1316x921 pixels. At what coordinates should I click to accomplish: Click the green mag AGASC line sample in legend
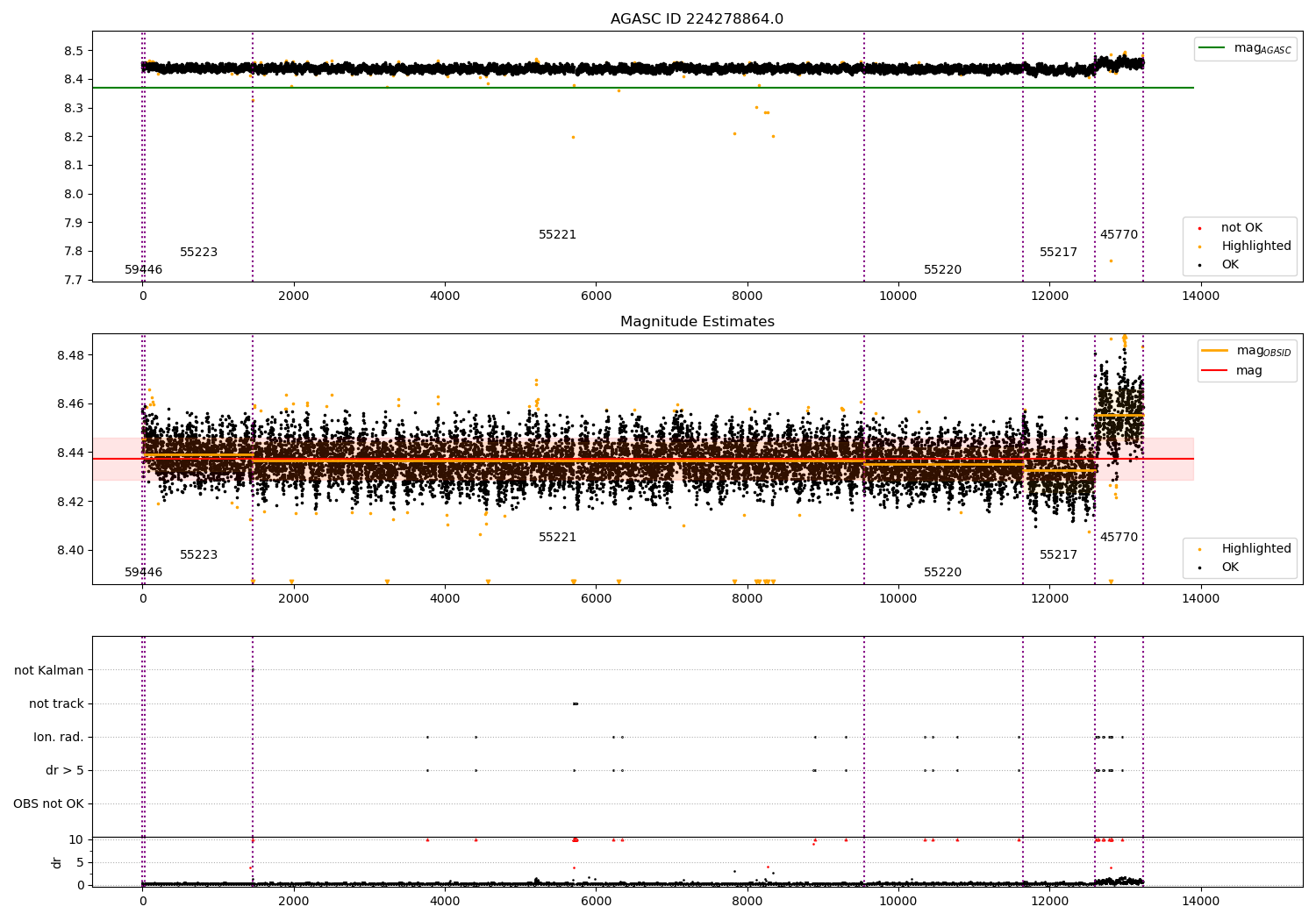coord(1212,48)
